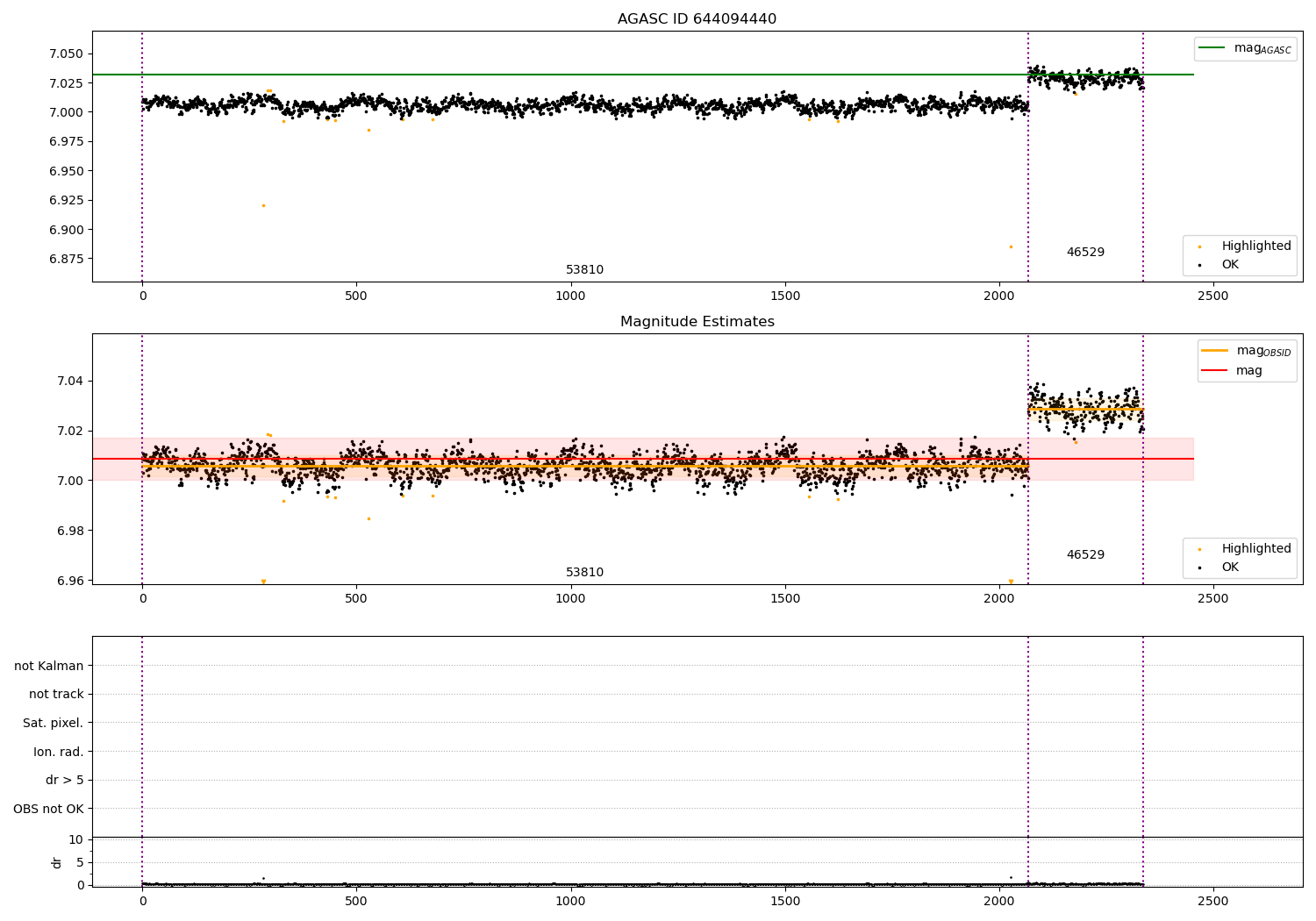The width and height of the screenshot is (1316, 921).
Task: Click the 6.950 y-axis tick label
Action: click(x=65, y=171)
